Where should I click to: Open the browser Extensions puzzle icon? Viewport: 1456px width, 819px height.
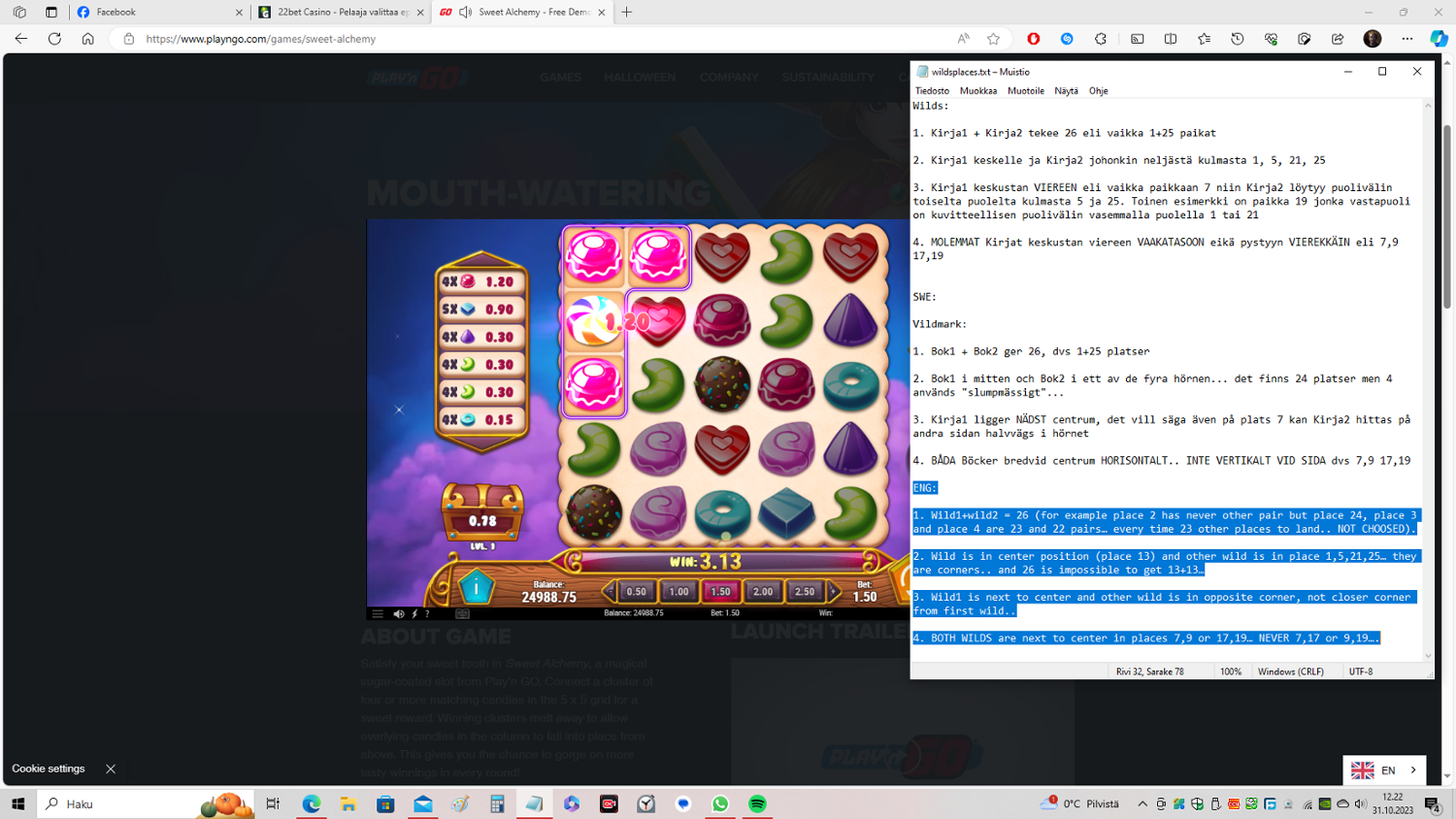(x=1100, y=39)
